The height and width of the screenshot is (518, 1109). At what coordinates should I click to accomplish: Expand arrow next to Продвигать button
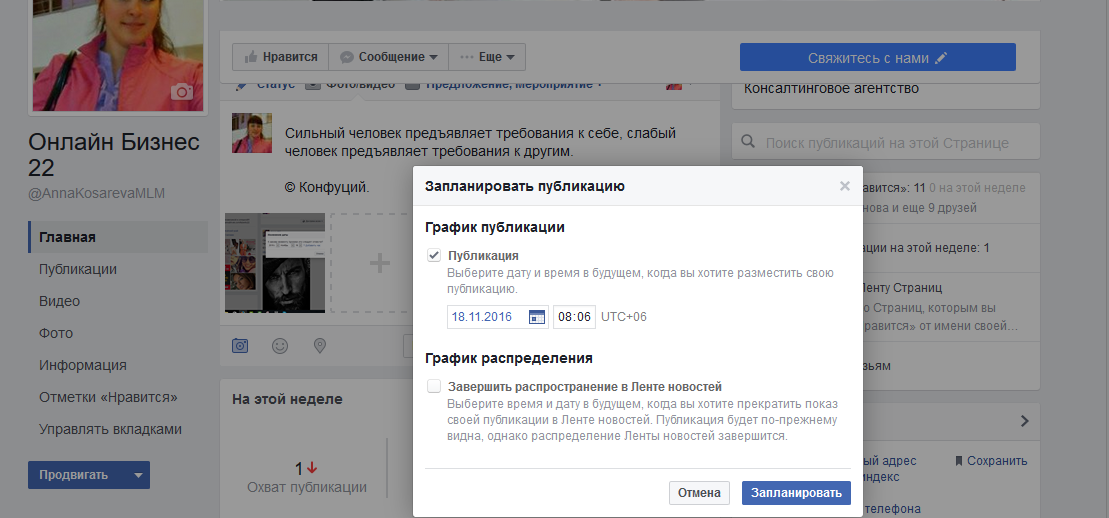click(x=138, y=475)
